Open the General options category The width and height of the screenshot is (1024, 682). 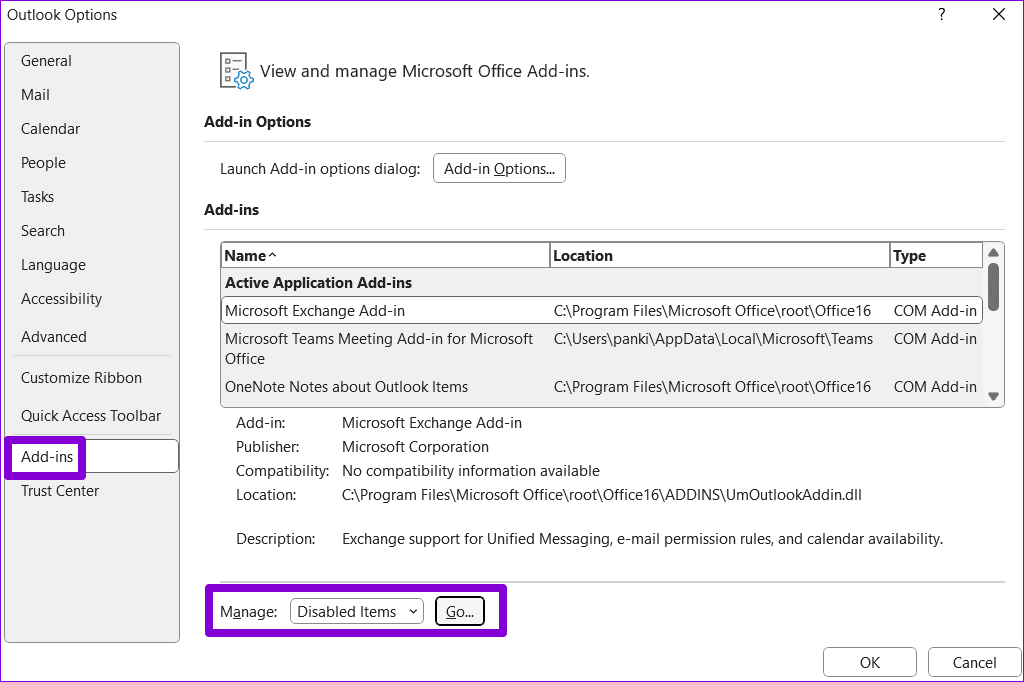click(46, 61)
